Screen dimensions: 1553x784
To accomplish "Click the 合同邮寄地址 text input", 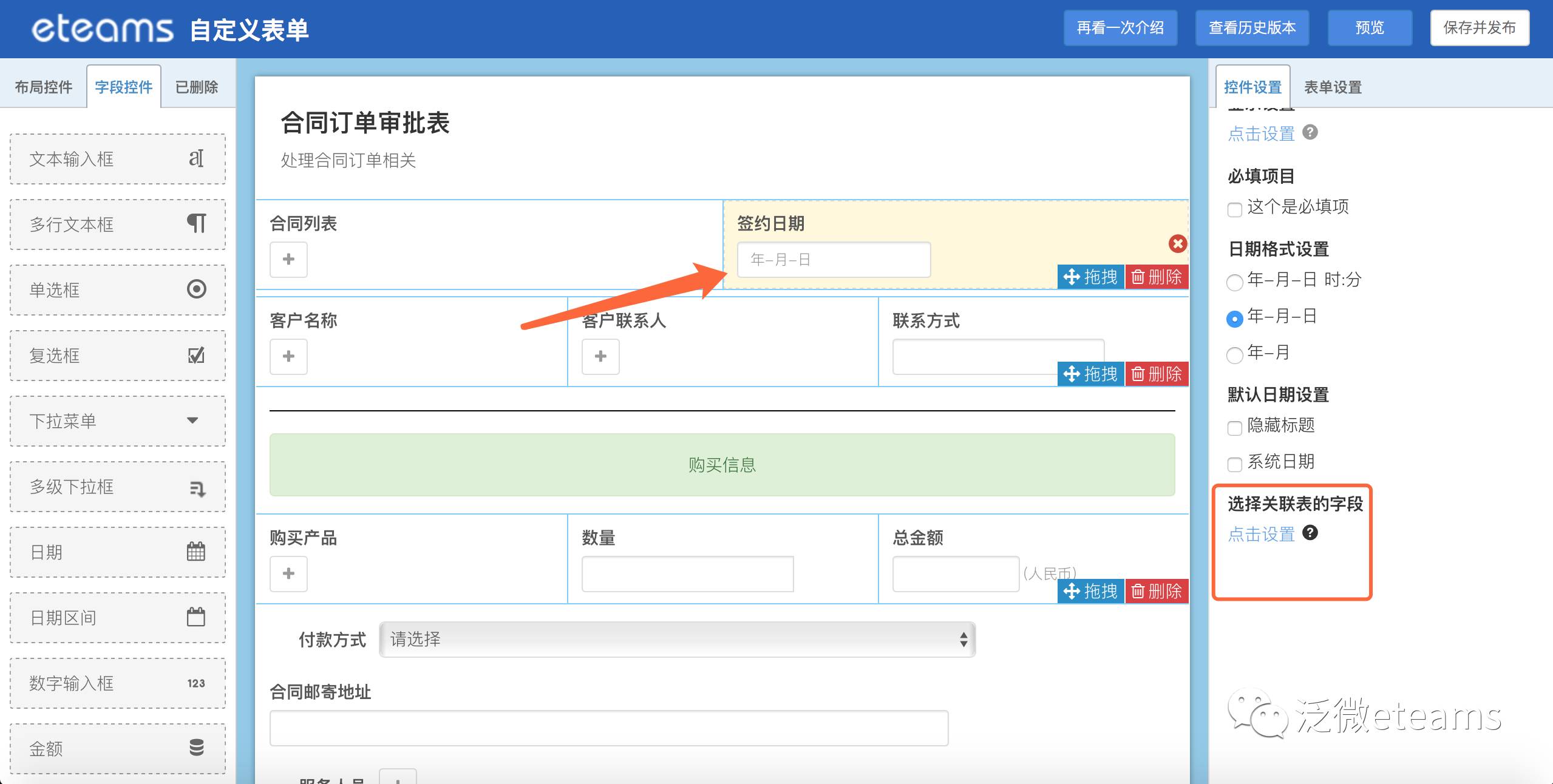I will point(608,728).
